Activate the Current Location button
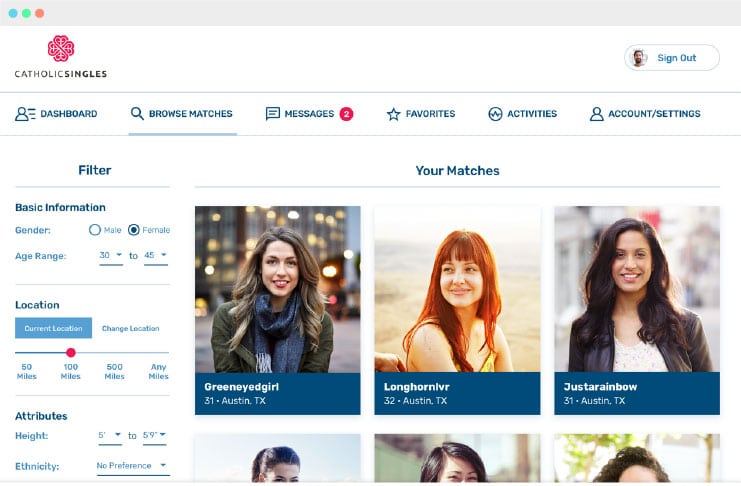 53,328
